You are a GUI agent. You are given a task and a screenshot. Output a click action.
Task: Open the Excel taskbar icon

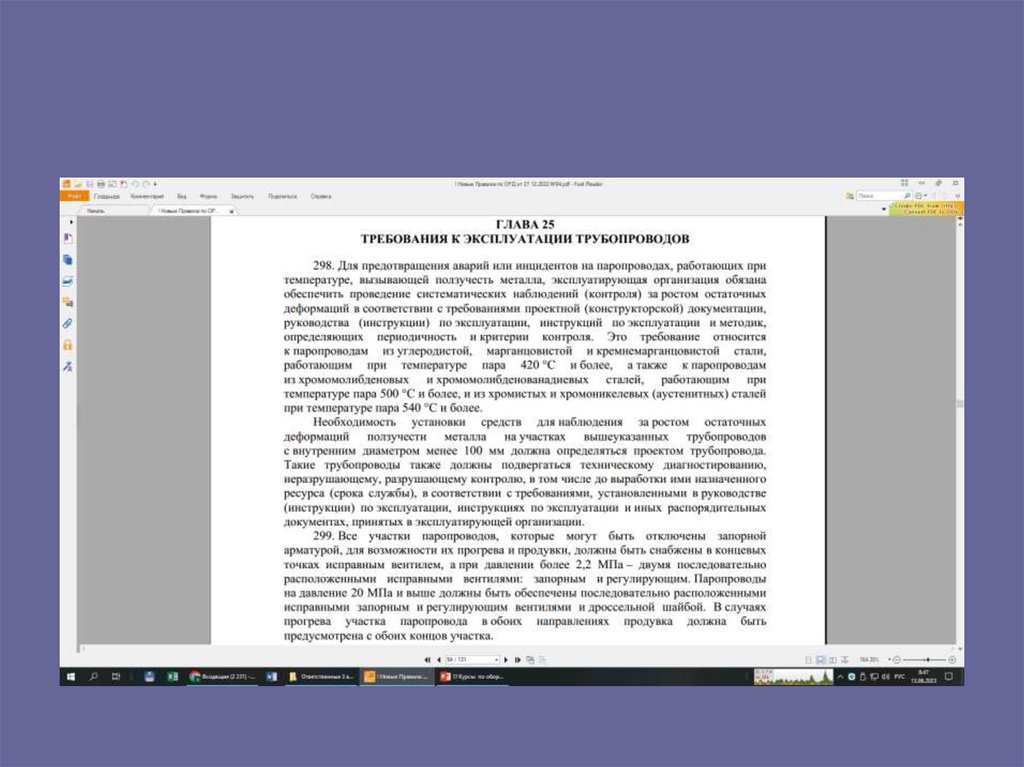(172, 677)
